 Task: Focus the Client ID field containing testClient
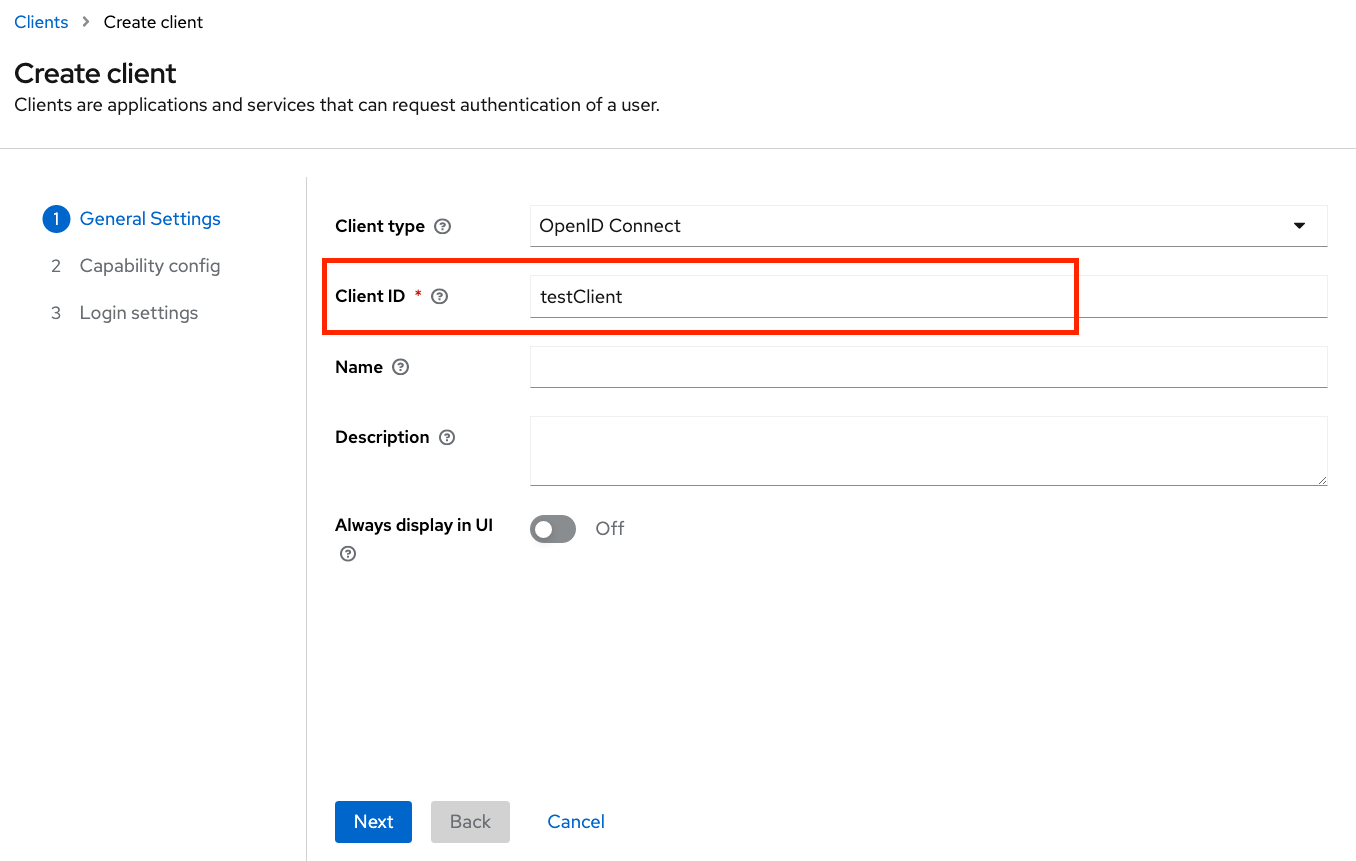[928, 297]
